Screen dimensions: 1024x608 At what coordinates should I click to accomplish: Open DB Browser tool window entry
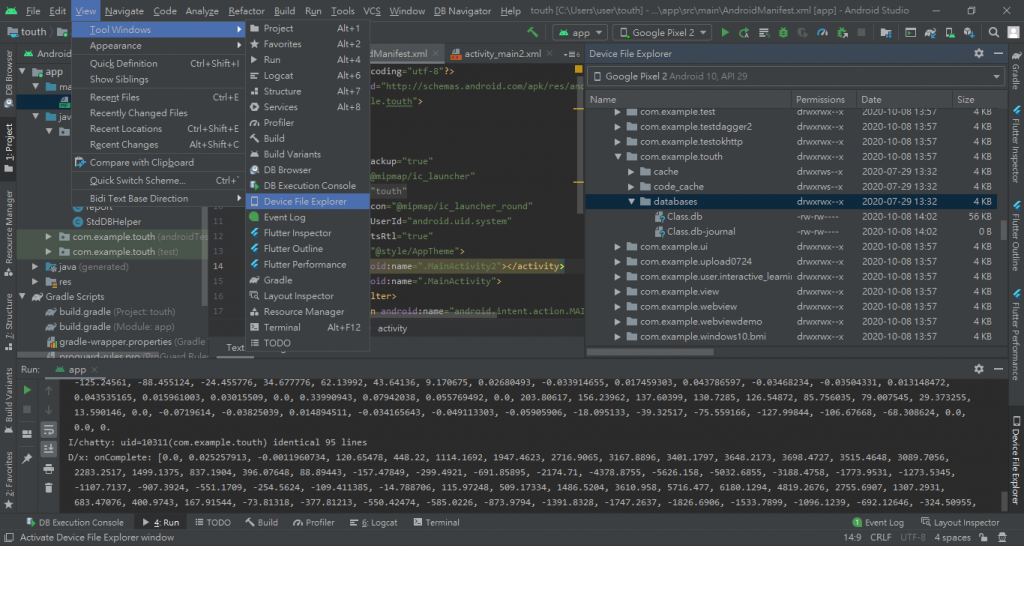[308, 170]
